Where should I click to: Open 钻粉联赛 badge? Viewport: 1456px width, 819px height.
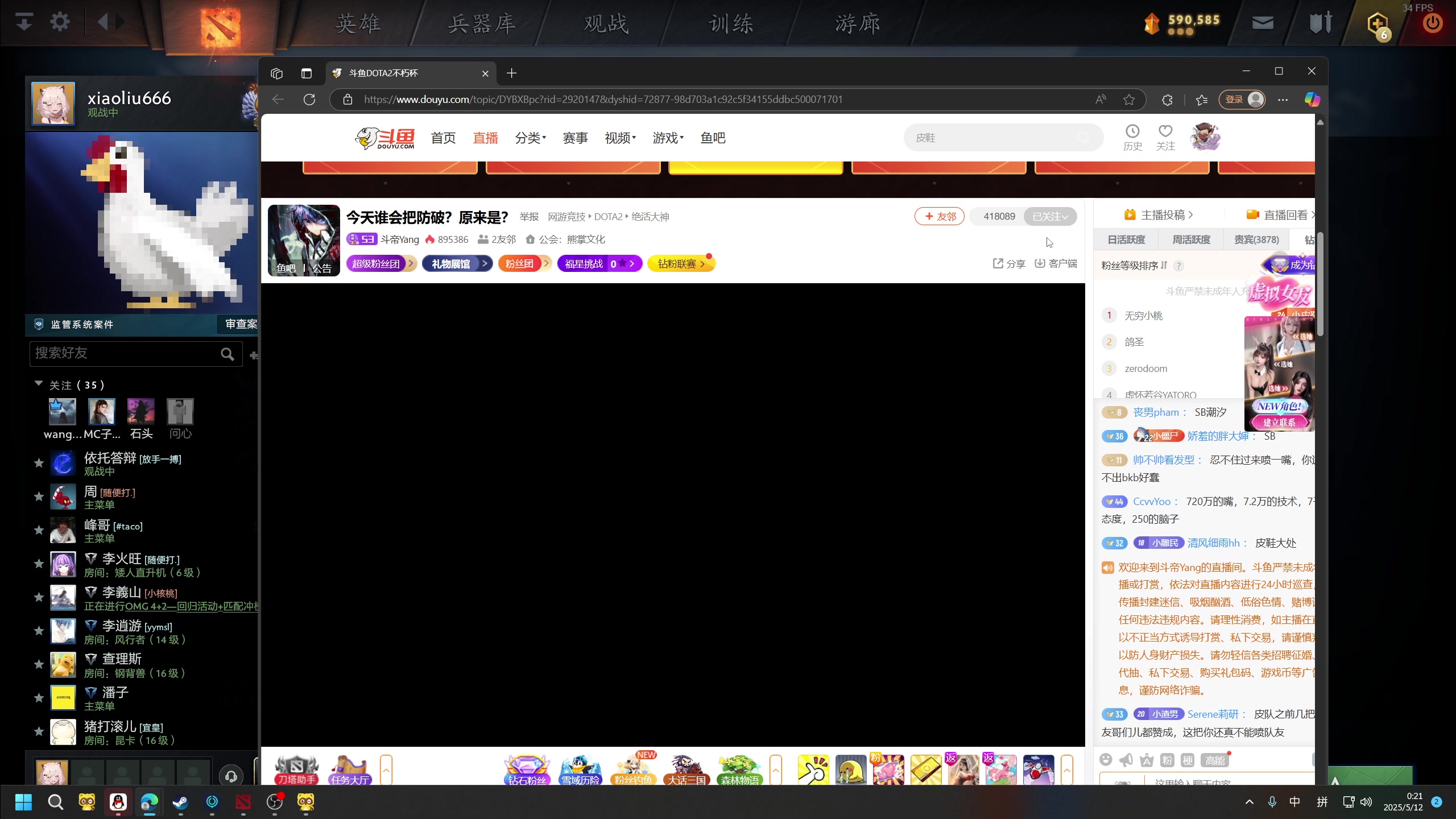tap(681, 263)
